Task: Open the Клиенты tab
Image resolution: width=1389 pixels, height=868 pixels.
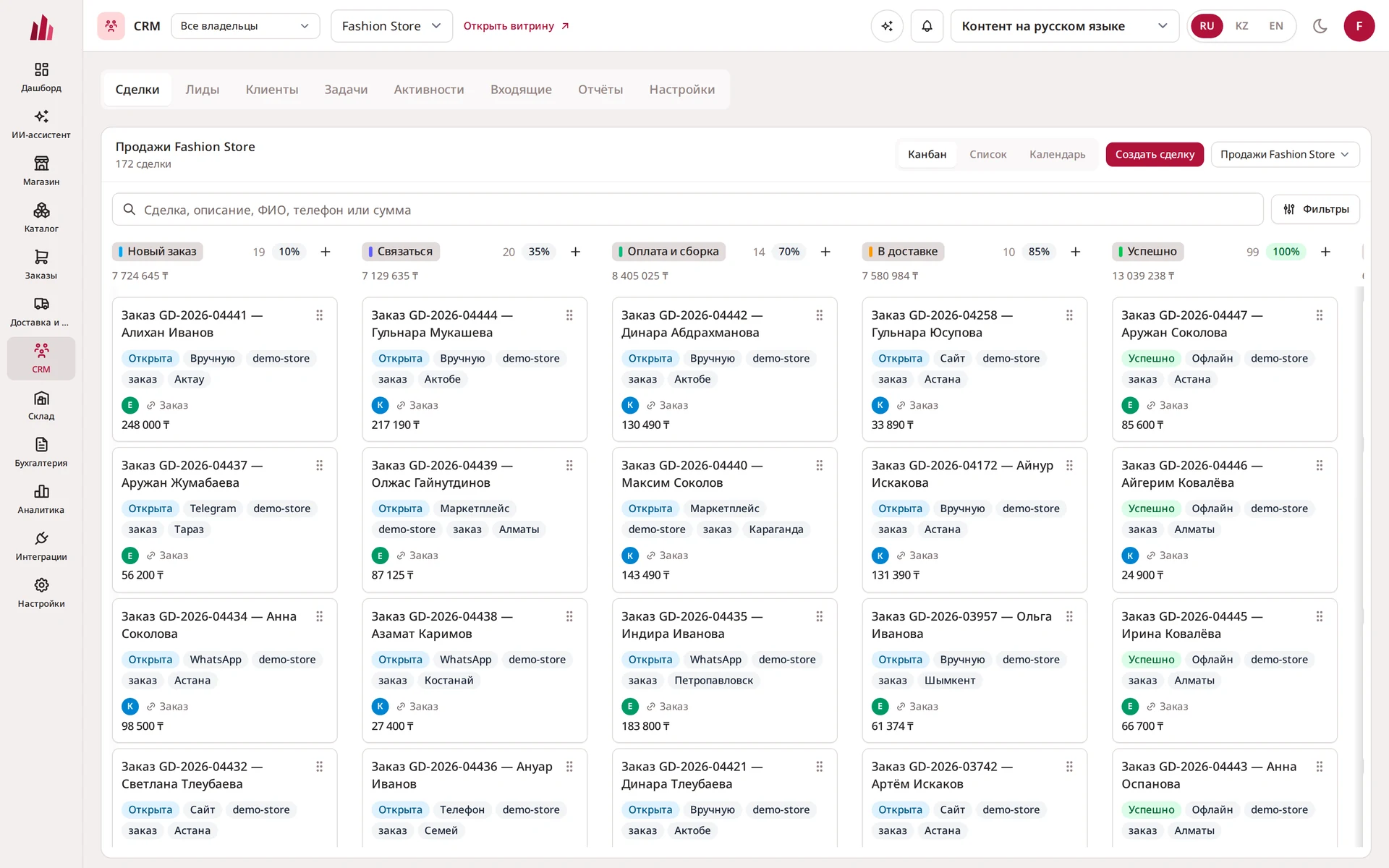Action: (272, 90)
